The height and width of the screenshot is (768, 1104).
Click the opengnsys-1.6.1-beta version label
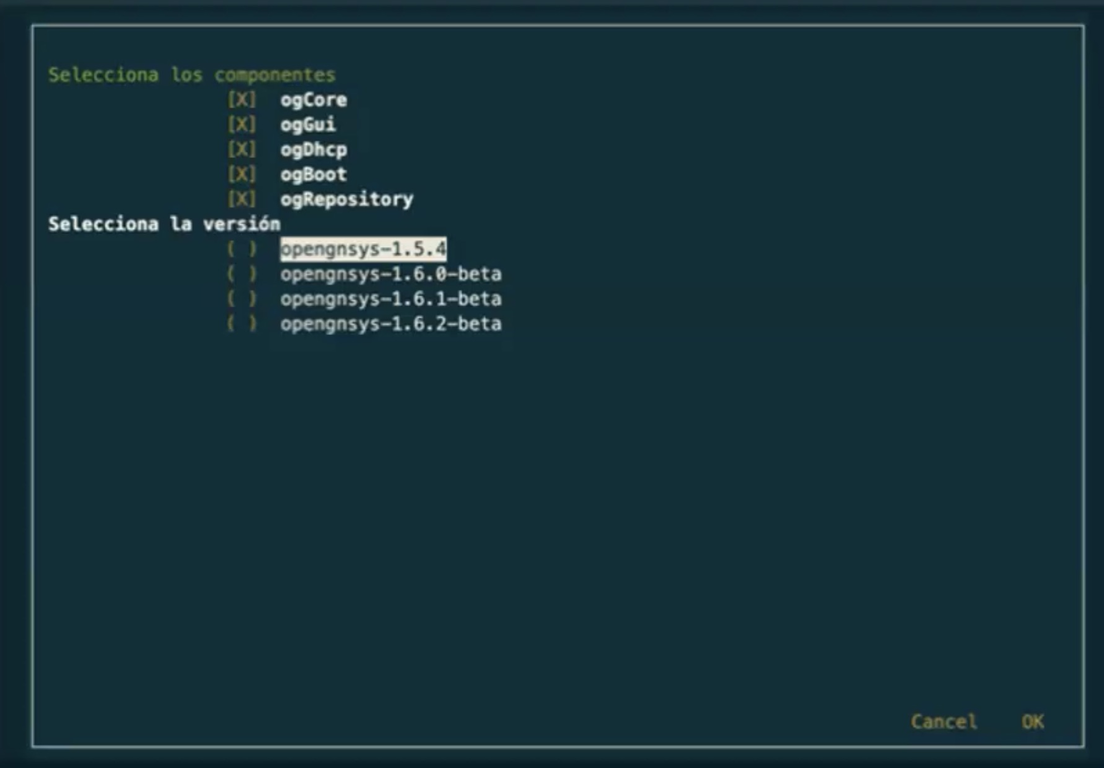391,298
